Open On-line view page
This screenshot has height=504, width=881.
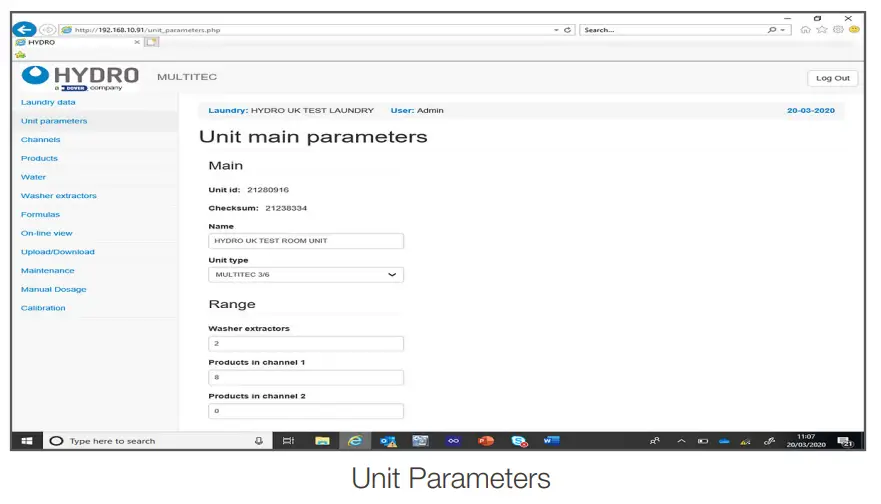click(x=47, y=233)
